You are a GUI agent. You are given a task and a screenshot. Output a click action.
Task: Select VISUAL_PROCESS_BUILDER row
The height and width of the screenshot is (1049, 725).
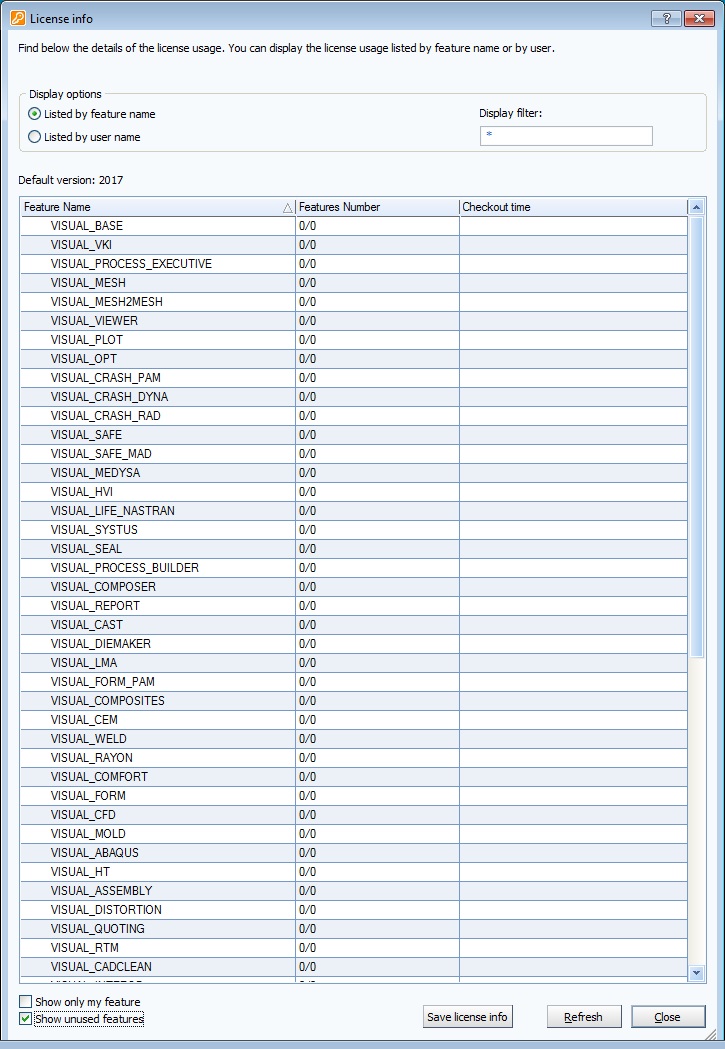(354, 568)
